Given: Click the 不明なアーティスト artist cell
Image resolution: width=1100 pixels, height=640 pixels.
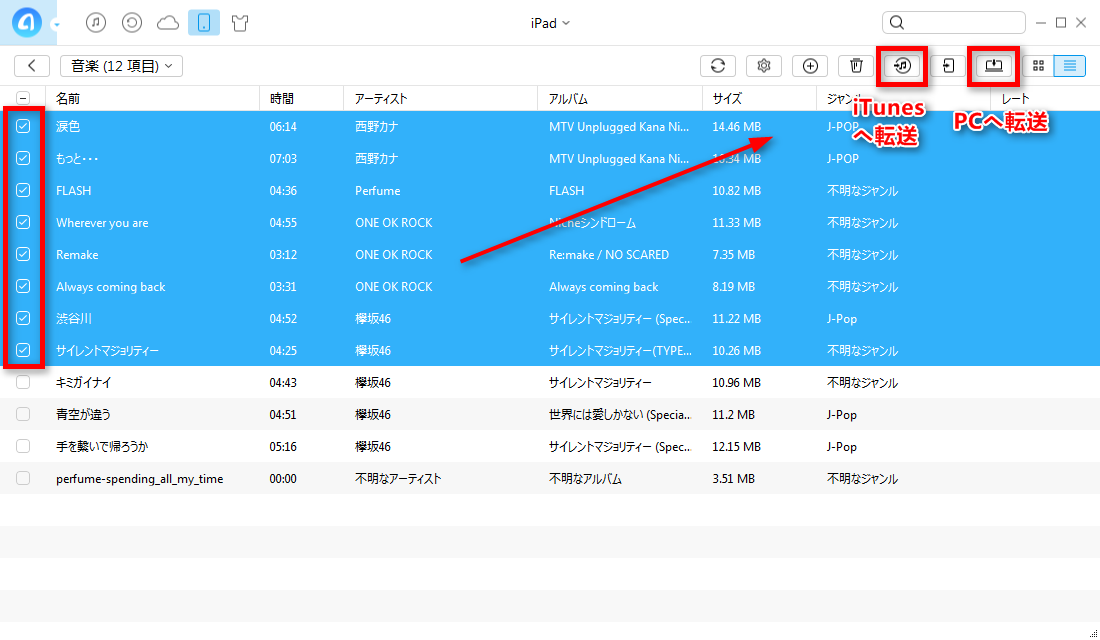Looking at the screenshot, I should pyautogui.click(x=398, y=479).
